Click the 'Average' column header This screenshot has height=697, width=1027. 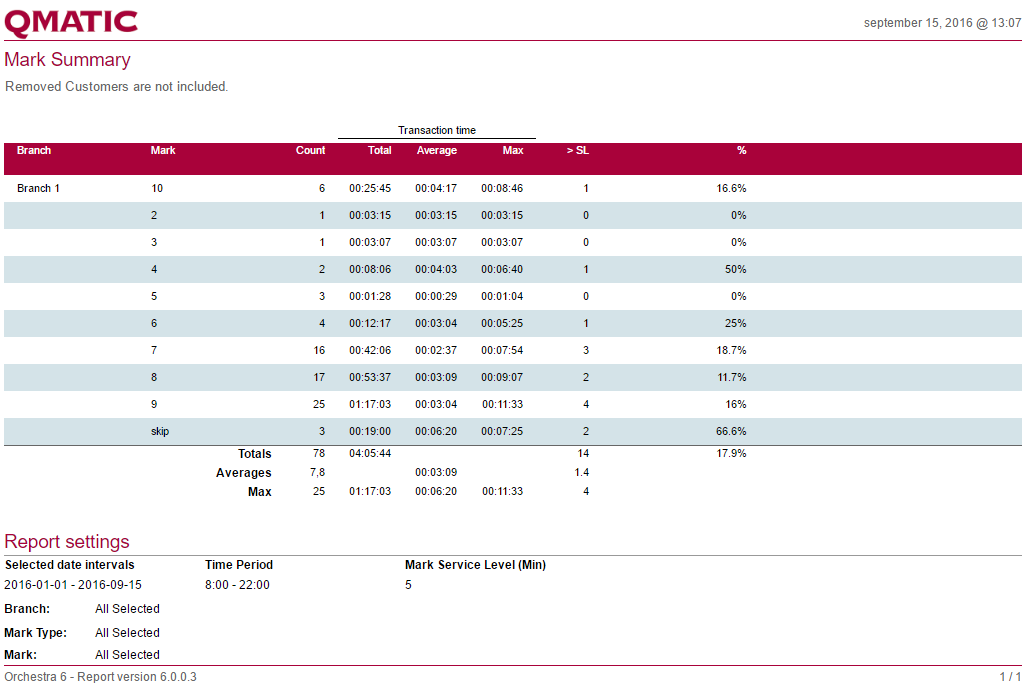(437, 151)
